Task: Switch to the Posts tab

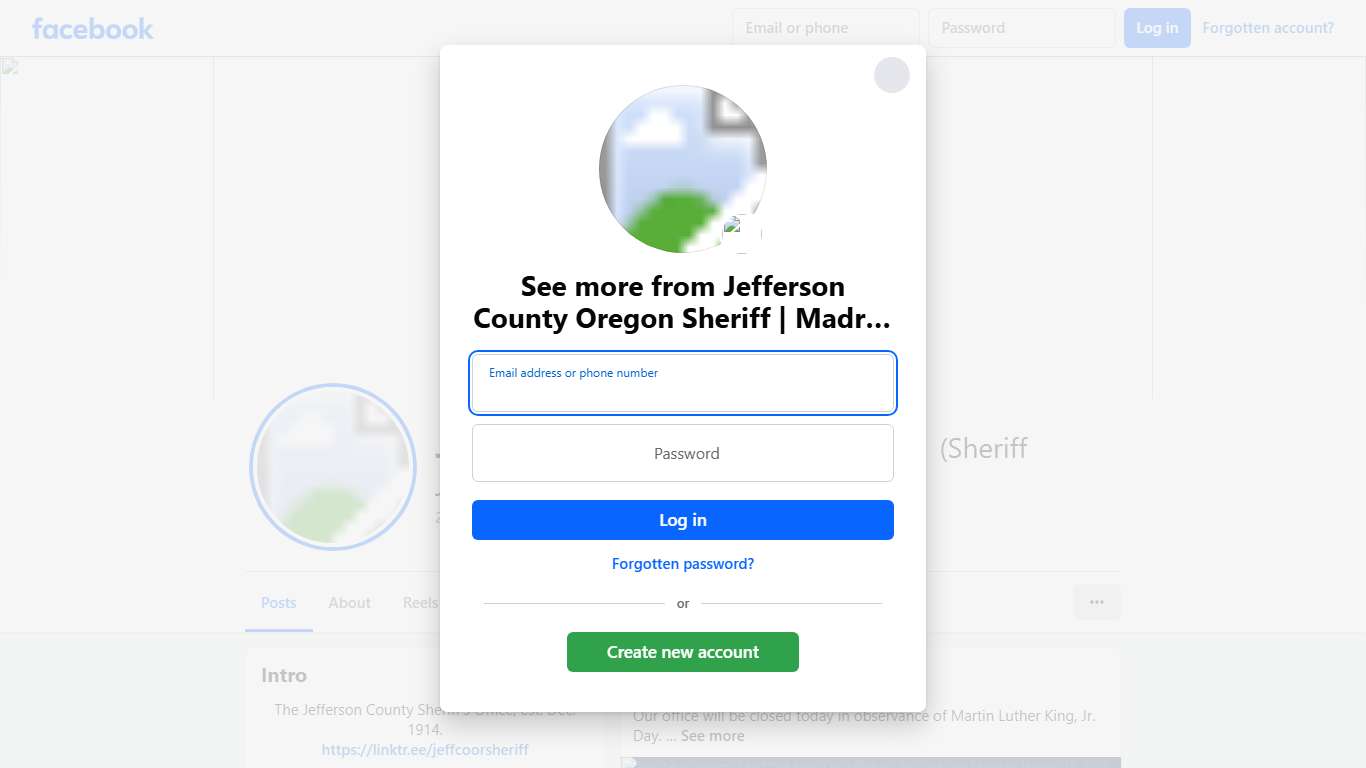Action: coord(279,603)
